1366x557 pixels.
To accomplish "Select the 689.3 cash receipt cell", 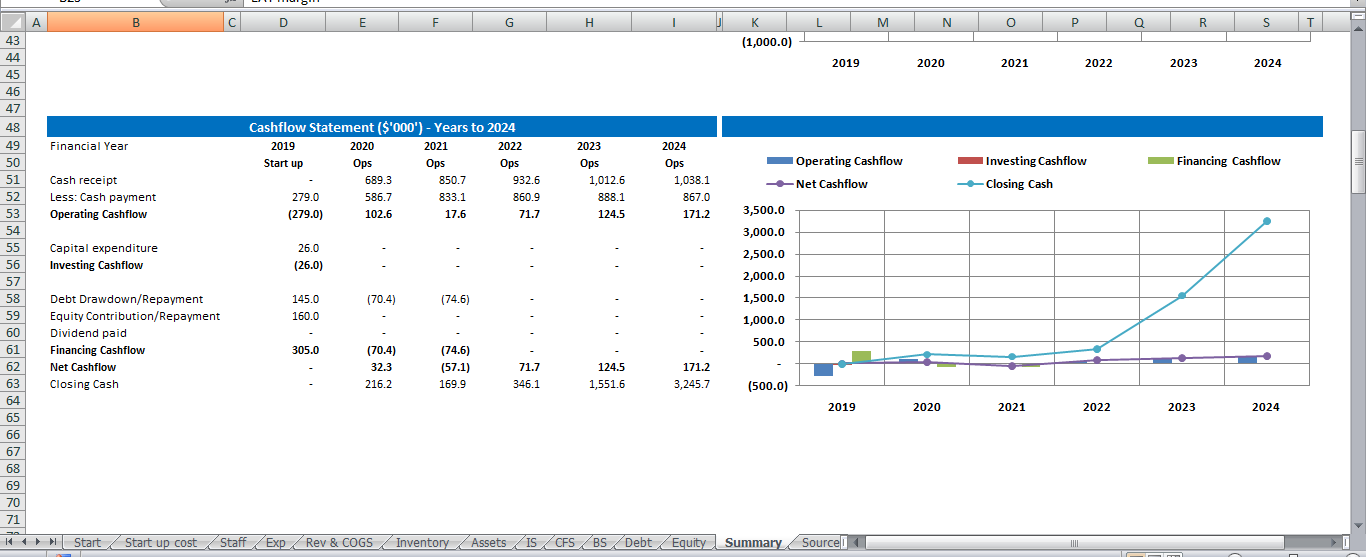I will pos(378,180).
